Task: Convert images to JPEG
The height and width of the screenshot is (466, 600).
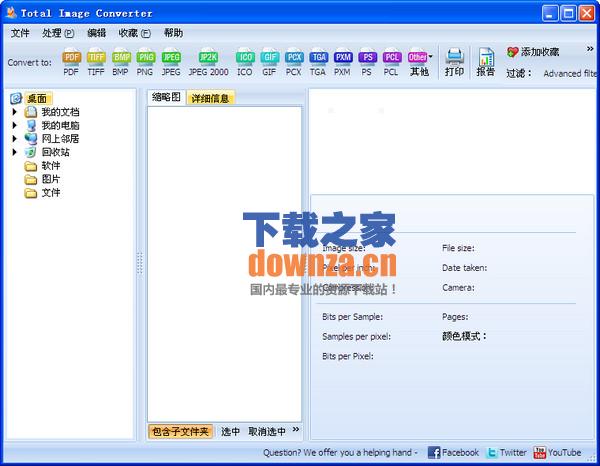Action: (x=171, y=63)
